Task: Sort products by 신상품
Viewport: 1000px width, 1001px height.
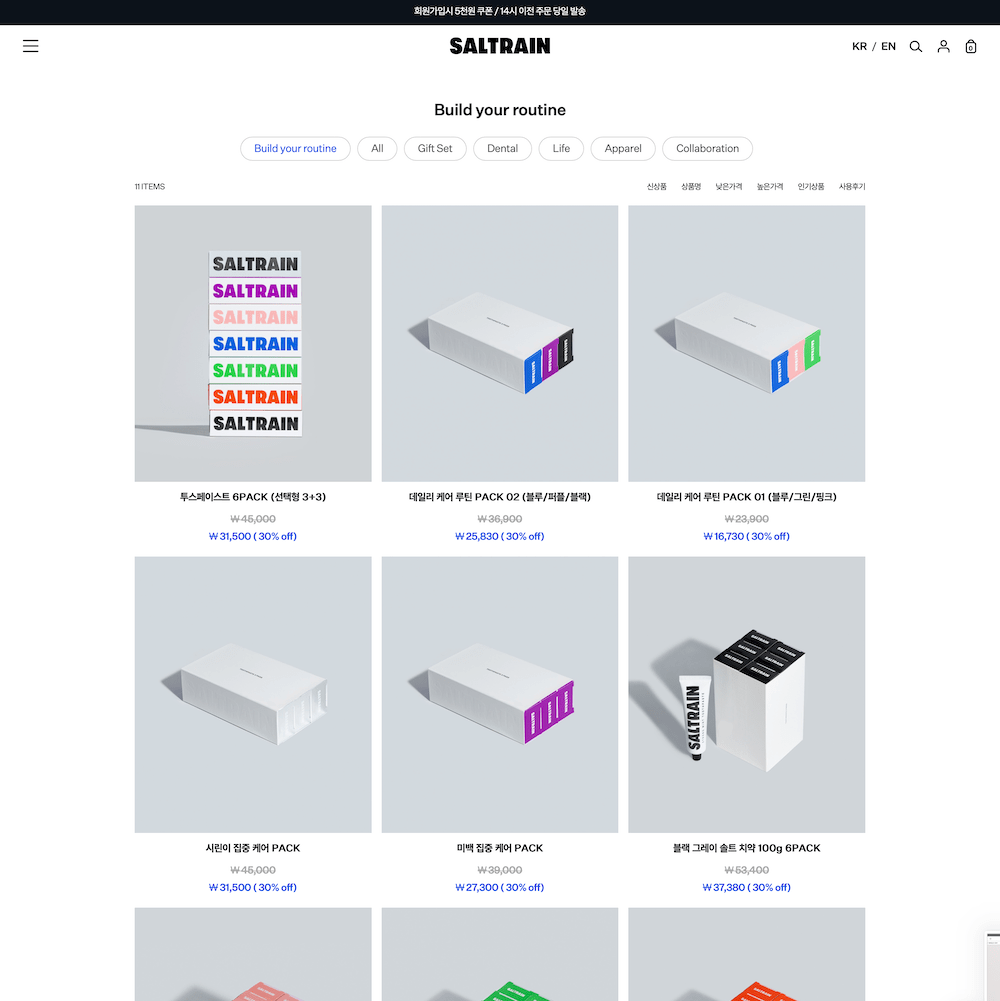Action: tap(656, 186)
